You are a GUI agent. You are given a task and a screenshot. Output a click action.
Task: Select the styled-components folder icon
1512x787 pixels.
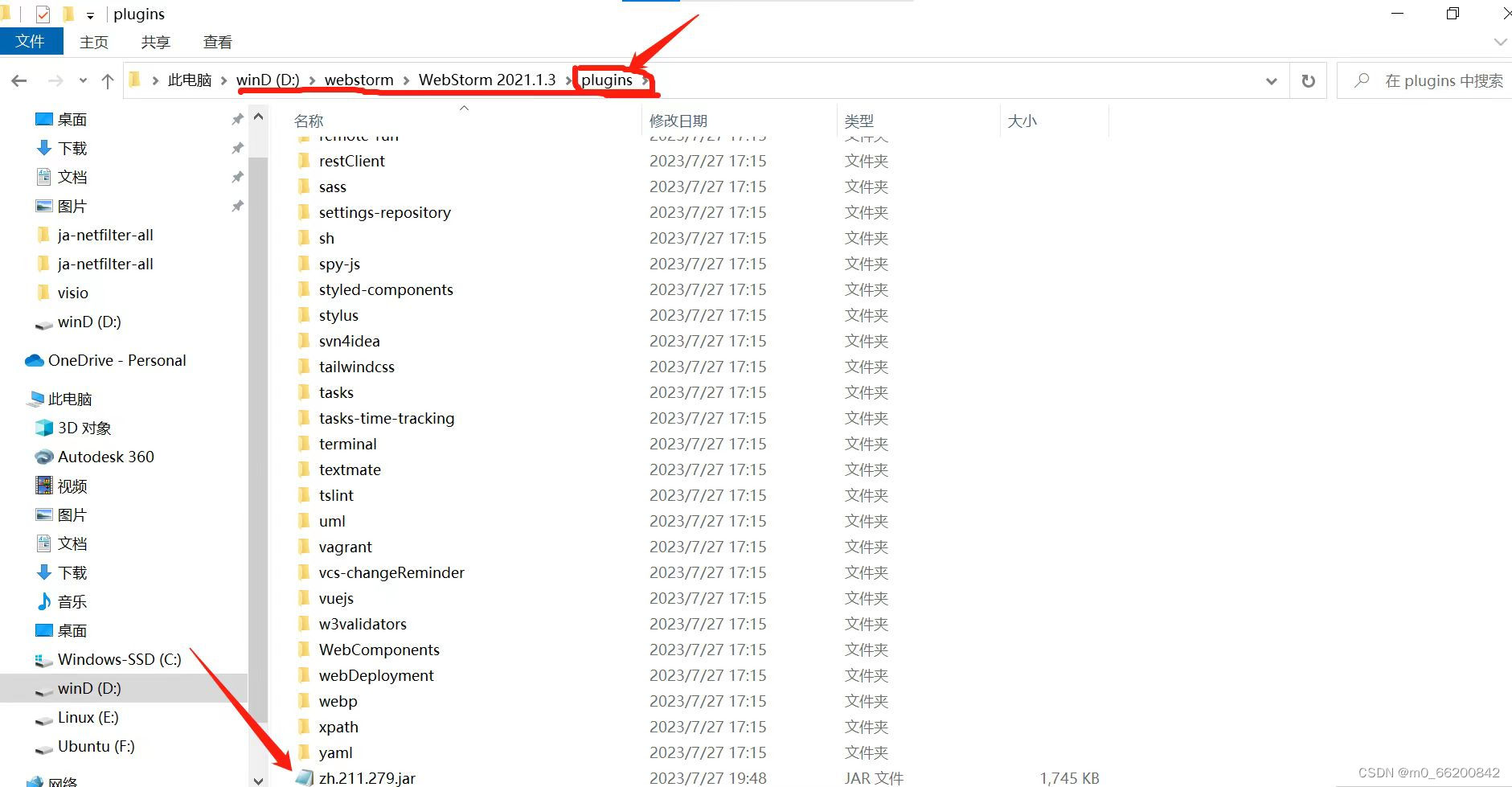coord(304,289)
